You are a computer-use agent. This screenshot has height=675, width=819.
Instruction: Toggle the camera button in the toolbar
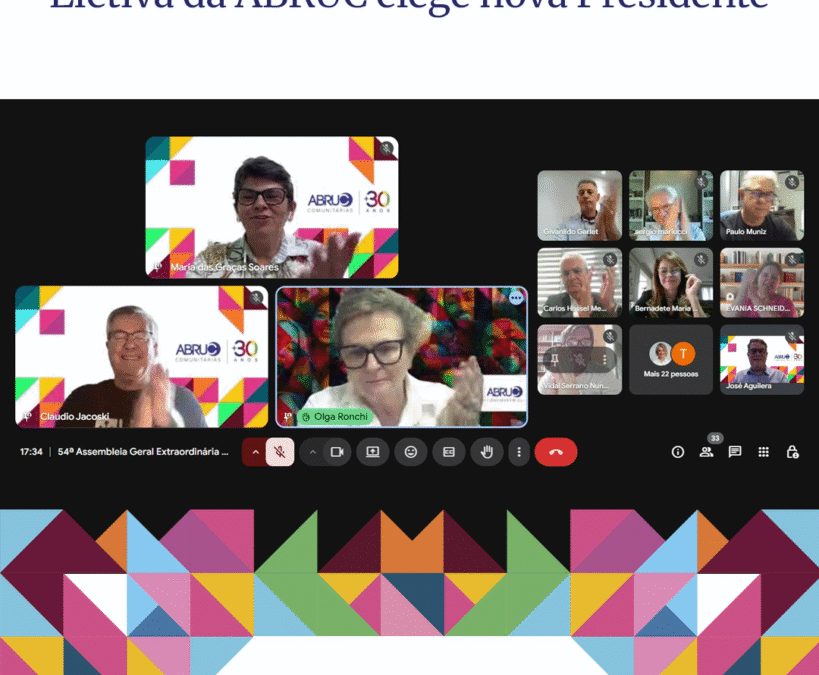click(x=337, y=452)
